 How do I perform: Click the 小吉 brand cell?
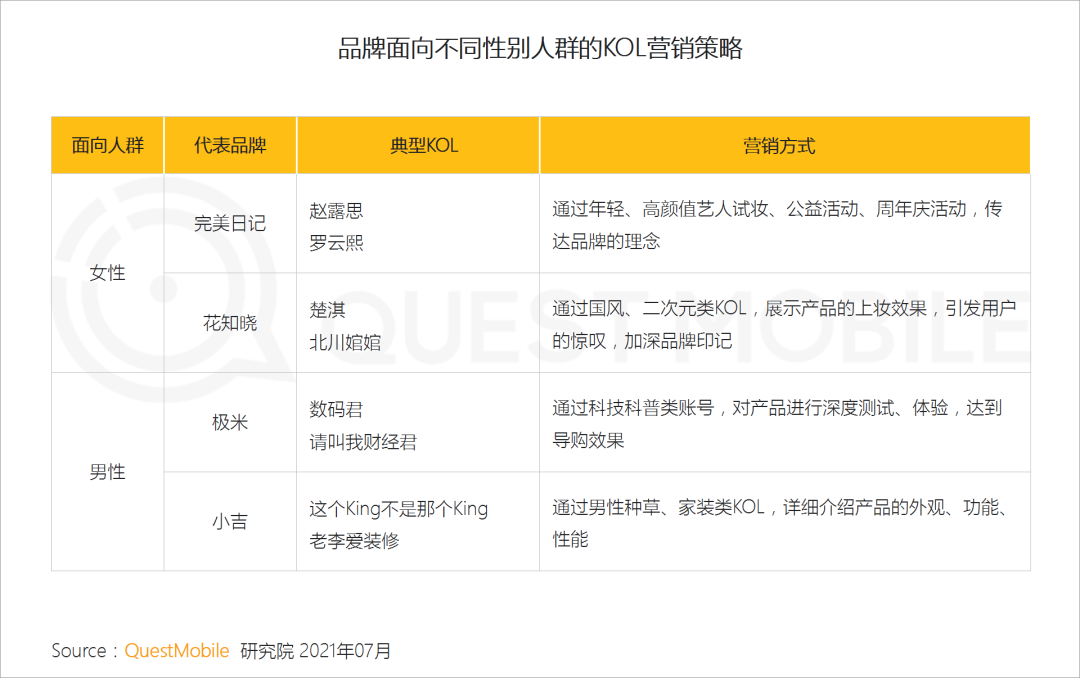coord(230,522)
